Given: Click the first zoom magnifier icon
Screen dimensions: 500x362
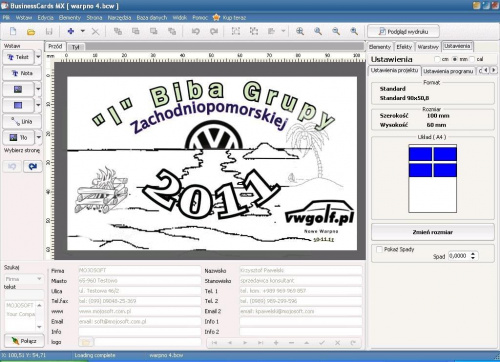Looking at the screenshot, I should coord(300,31).
